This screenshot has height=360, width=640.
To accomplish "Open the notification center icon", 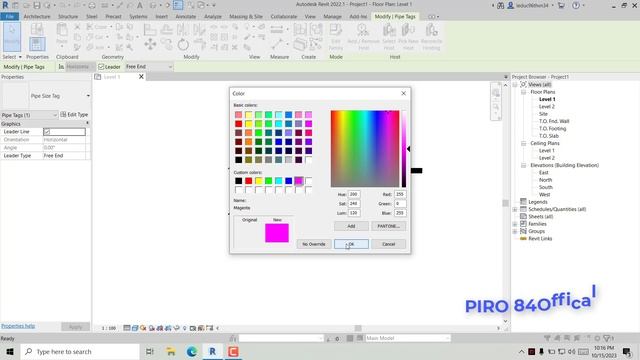I will click(x=627, y=351).
